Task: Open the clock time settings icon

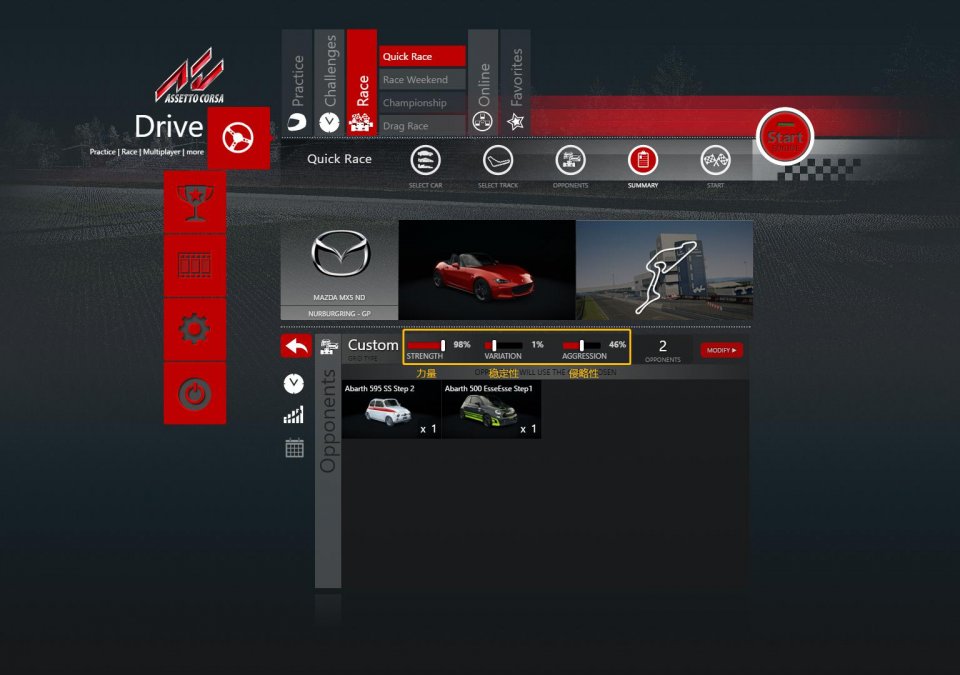Action: pyautogui.click(x=294, y=383)
